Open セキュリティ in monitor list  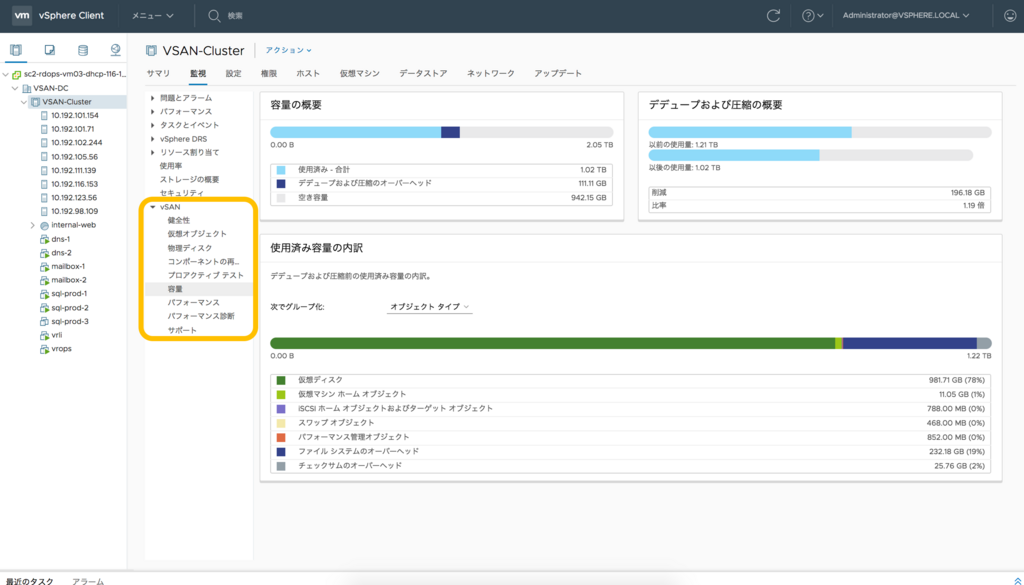coord(182,193)
